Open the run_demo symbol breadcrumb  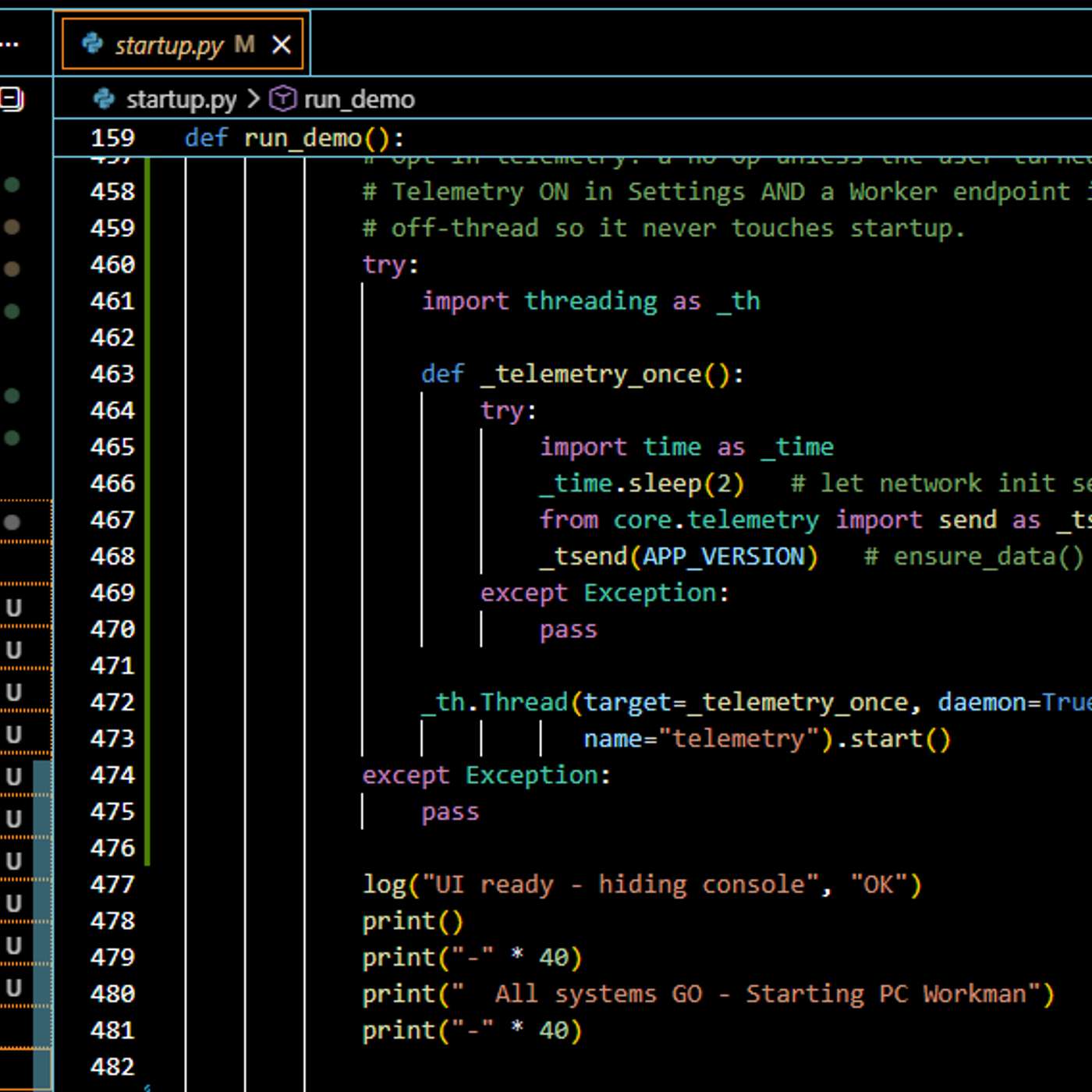click(x=359, y=99)
